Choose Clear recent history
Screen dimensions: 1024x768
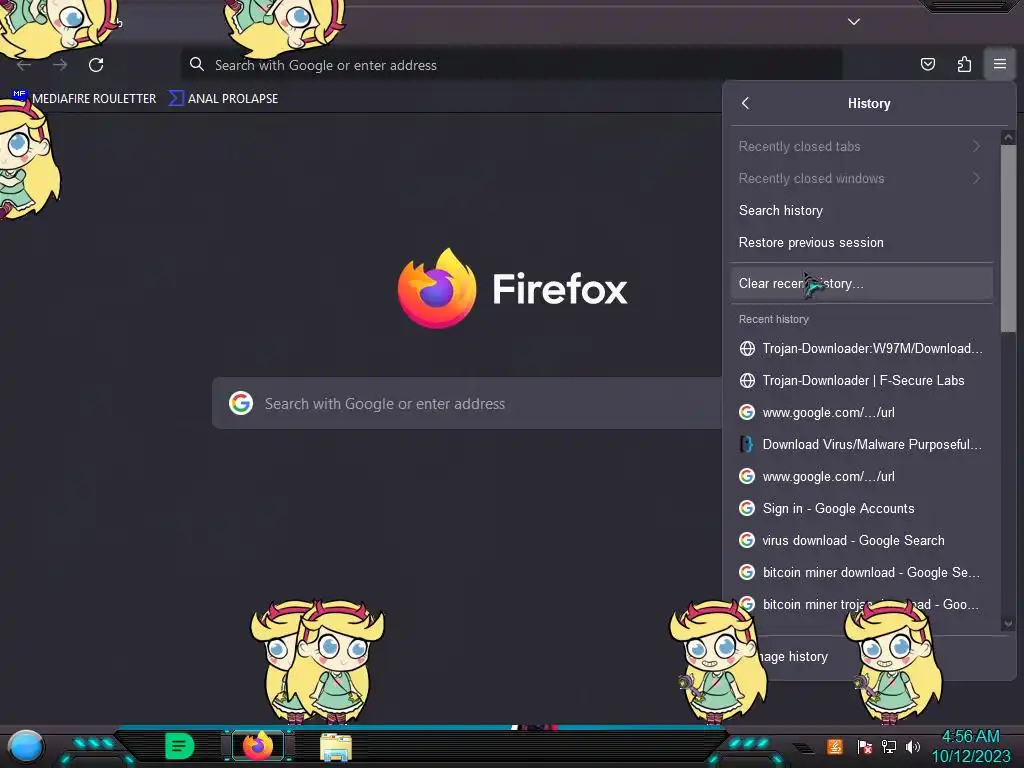click(861, 283)
